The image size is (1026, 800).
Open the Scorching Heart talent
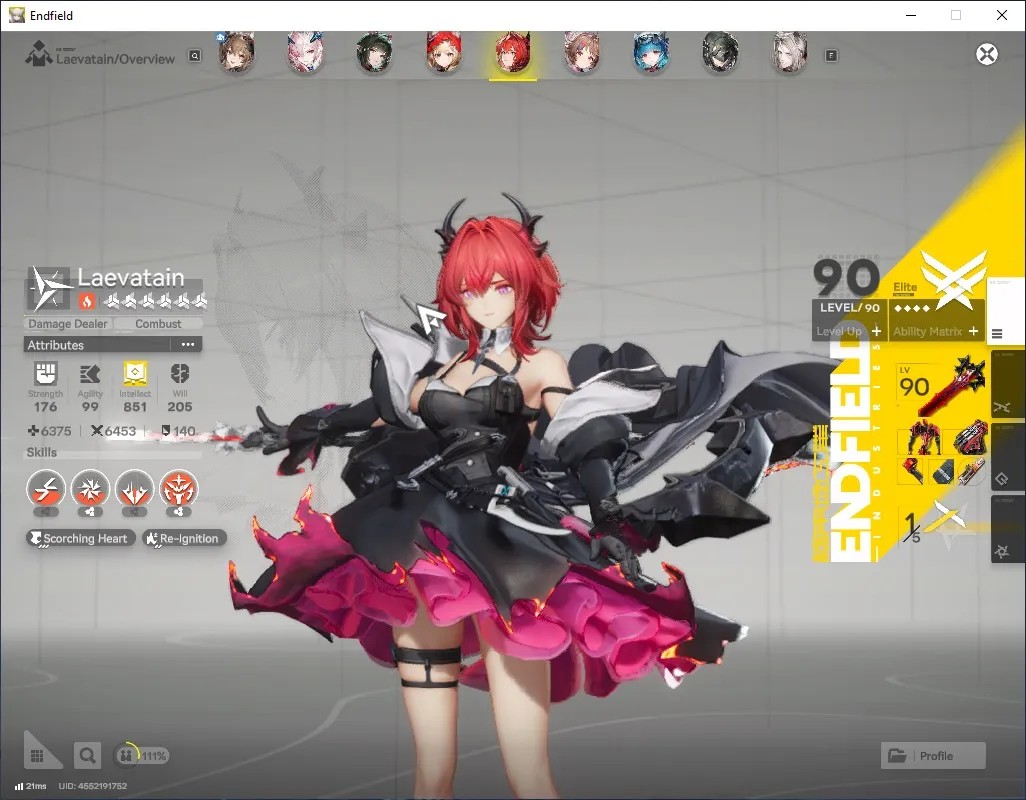[x=80, y=538]
